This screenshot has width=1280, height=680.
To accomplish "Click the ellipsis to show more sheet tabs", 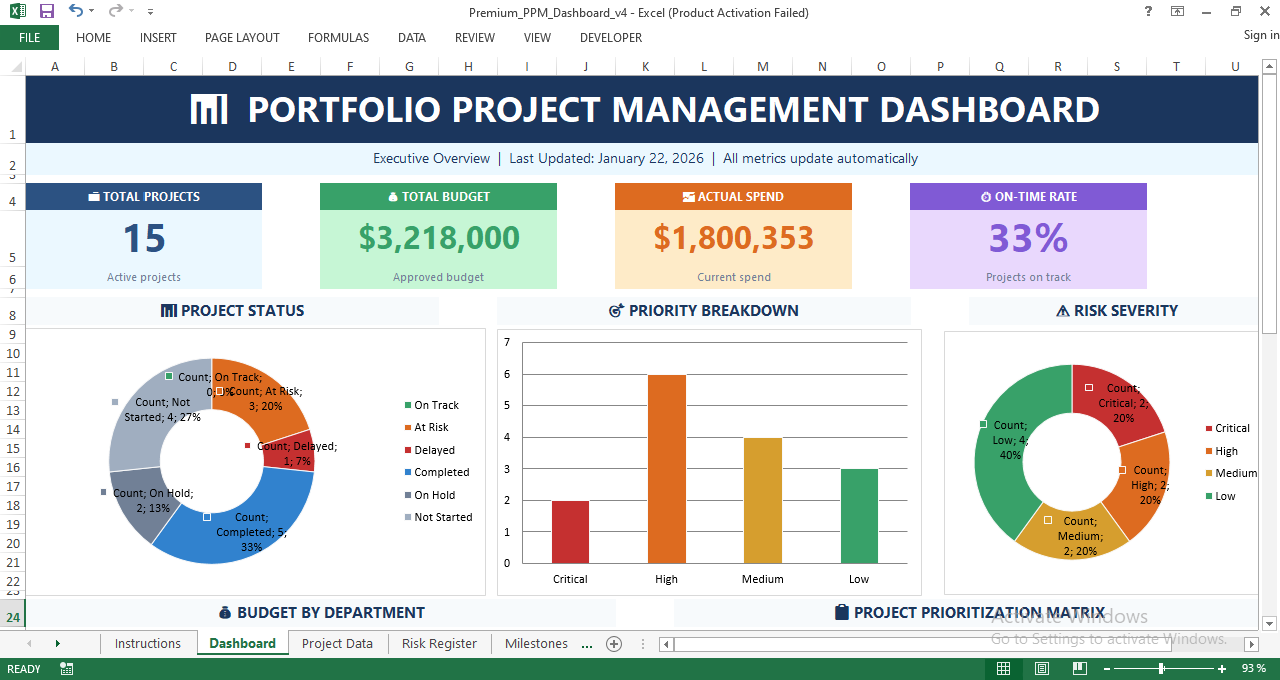I will pyautogui.click(x=588, y=644).
